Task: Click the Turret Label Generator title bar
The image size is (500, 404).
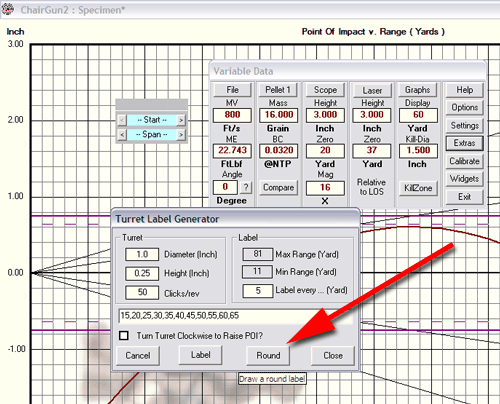Action: (x=235, y=219)
